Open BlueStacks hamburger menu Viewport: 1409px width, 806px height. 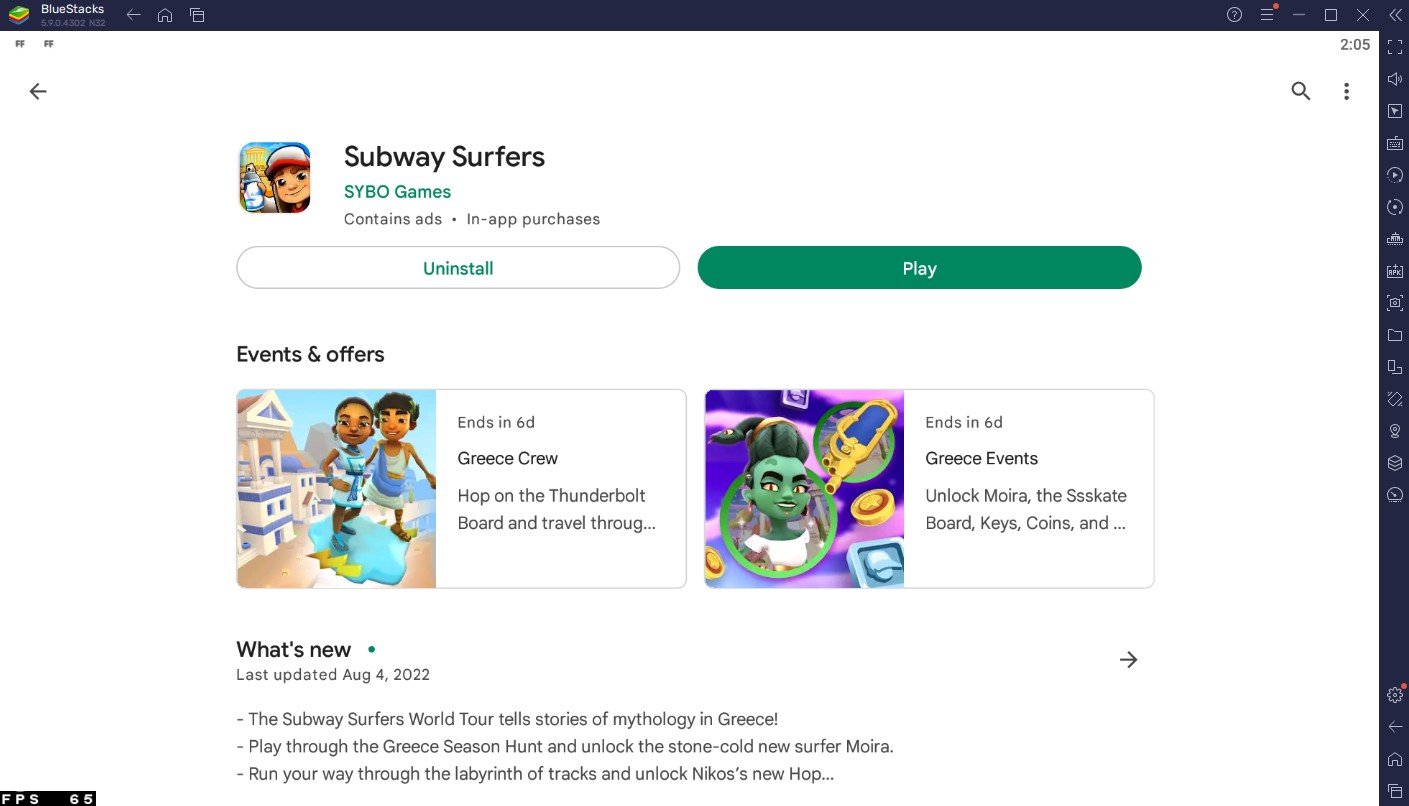click(x=1267, y=15)
